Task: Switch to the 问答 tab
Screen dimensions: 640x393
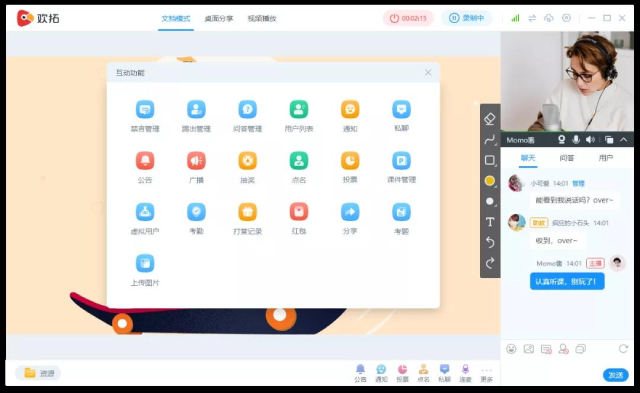Action: [567, 158]
